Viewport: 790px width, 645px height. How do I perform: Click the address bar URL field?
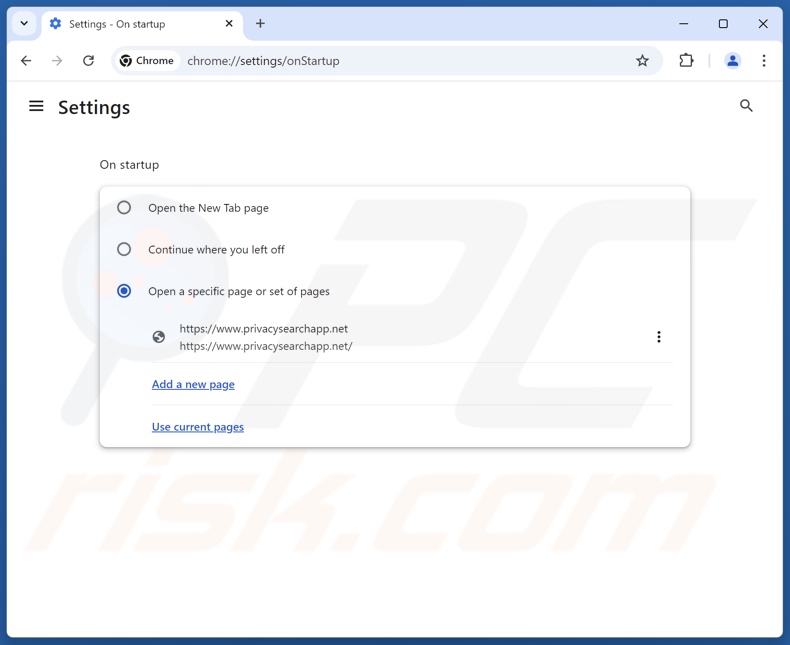coord(400,61)
